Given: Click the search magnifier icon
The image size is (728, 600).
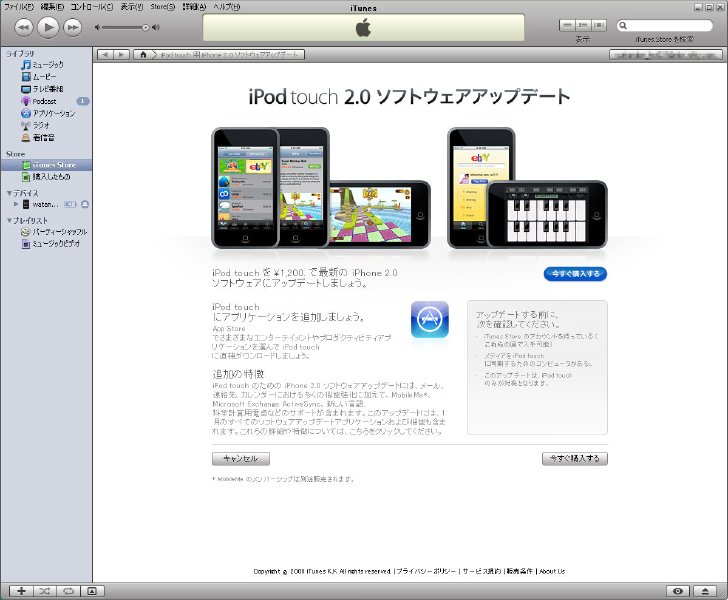Looking at the screenshot, I should [623, 26].
